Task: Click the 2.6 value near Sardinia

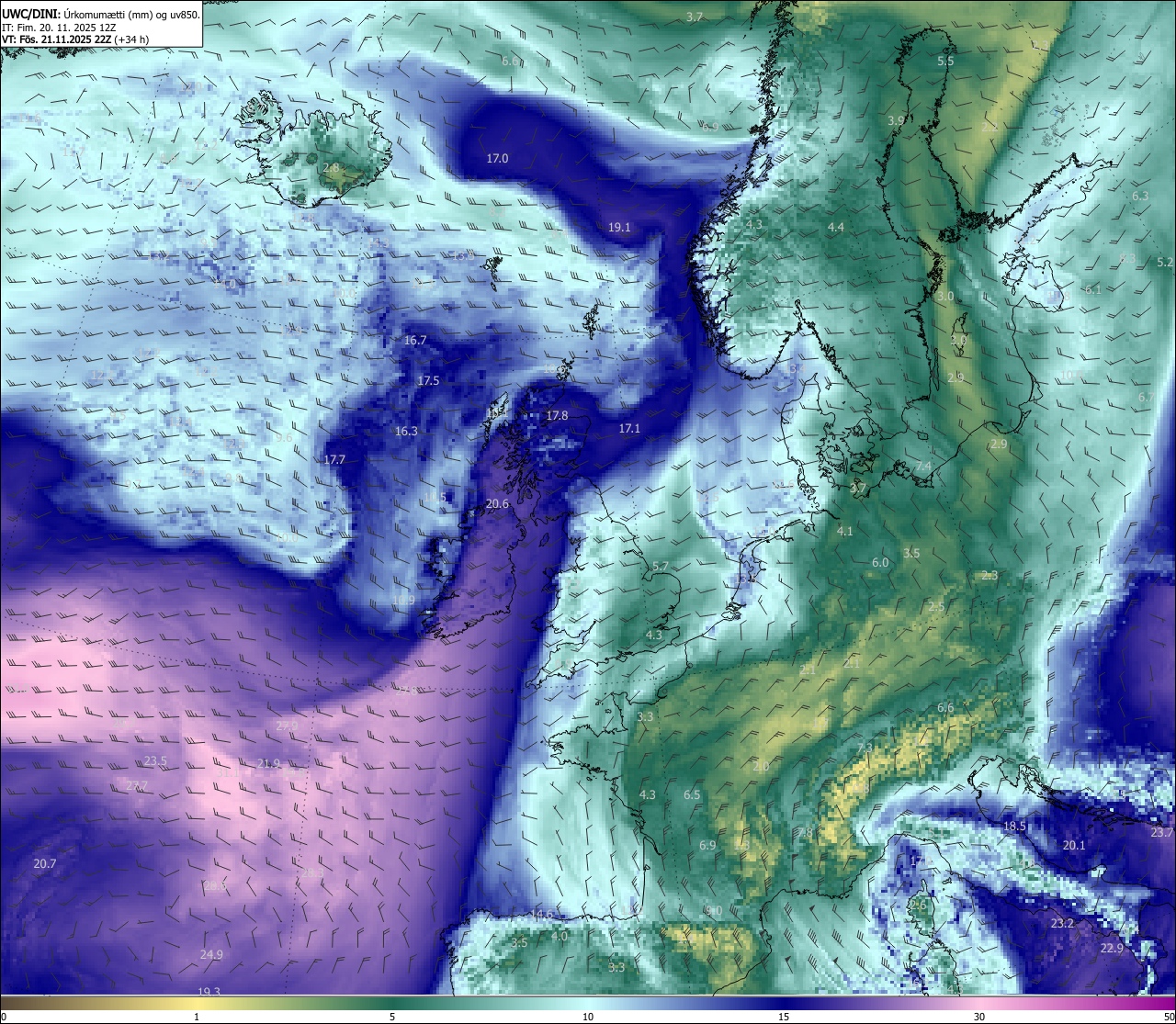Action: point(918,906)
